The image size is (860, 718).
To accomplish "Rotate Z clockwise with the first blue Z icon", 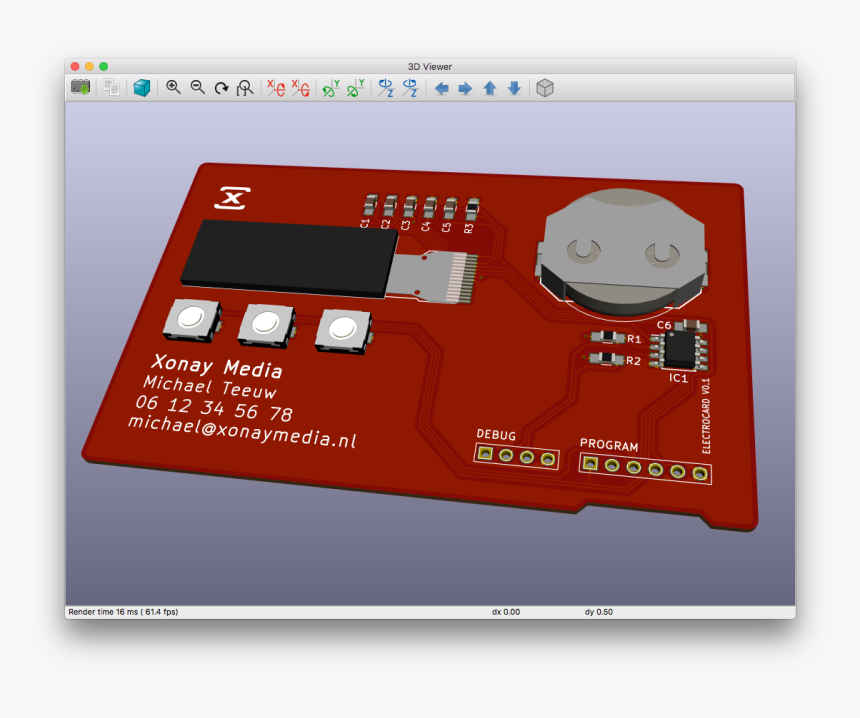I will pos(386,88).
